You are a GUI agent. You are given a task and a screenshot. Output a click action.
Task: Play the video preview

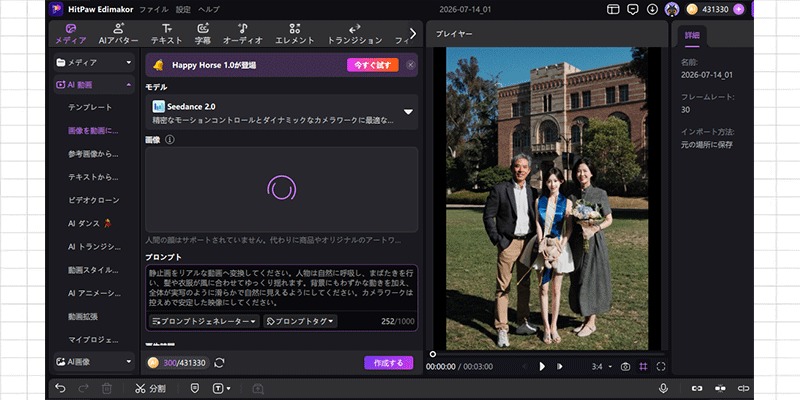[542, 366]
